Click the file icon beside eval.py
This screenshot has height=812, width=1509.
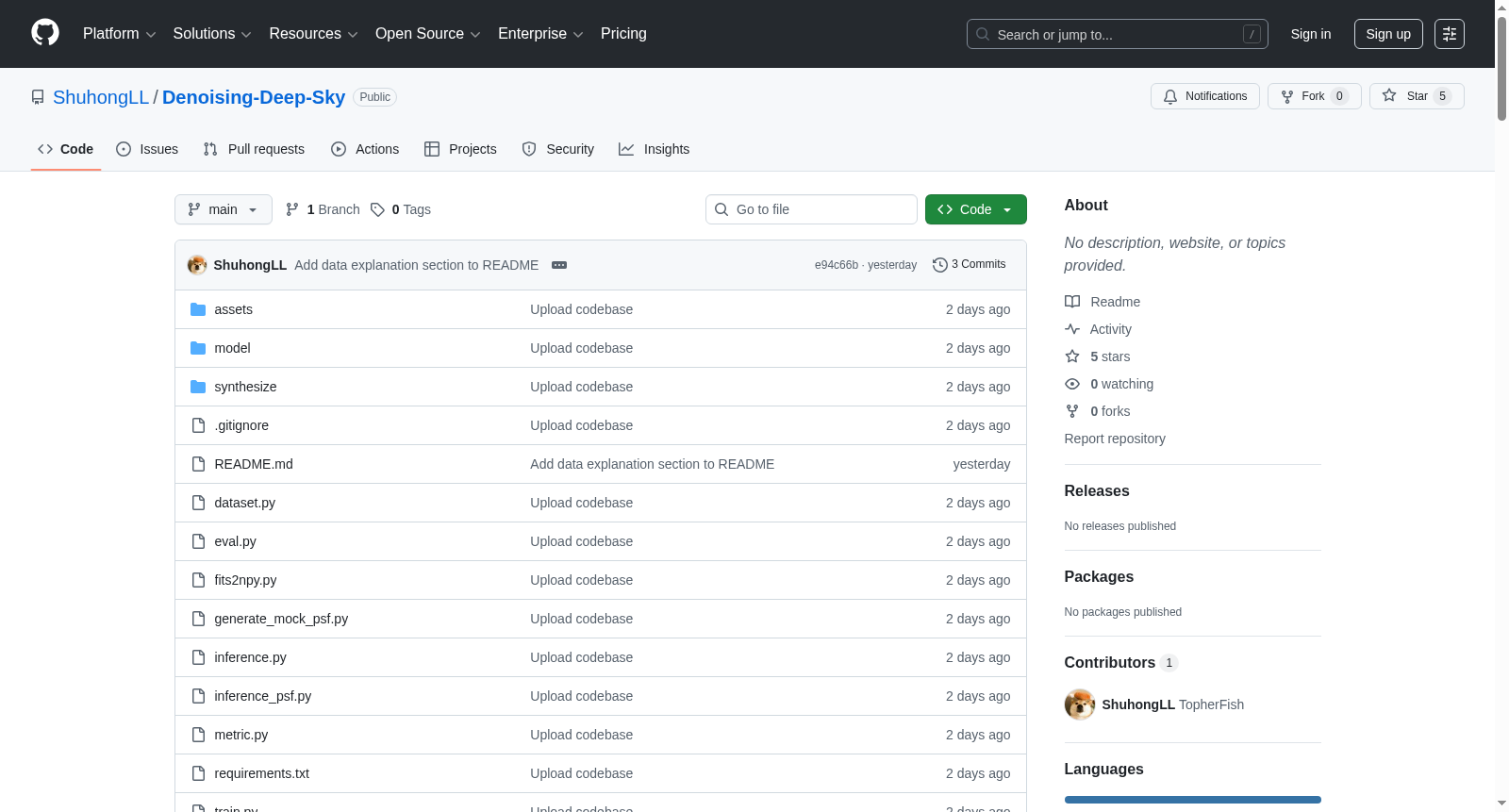(x=198, y=541)
